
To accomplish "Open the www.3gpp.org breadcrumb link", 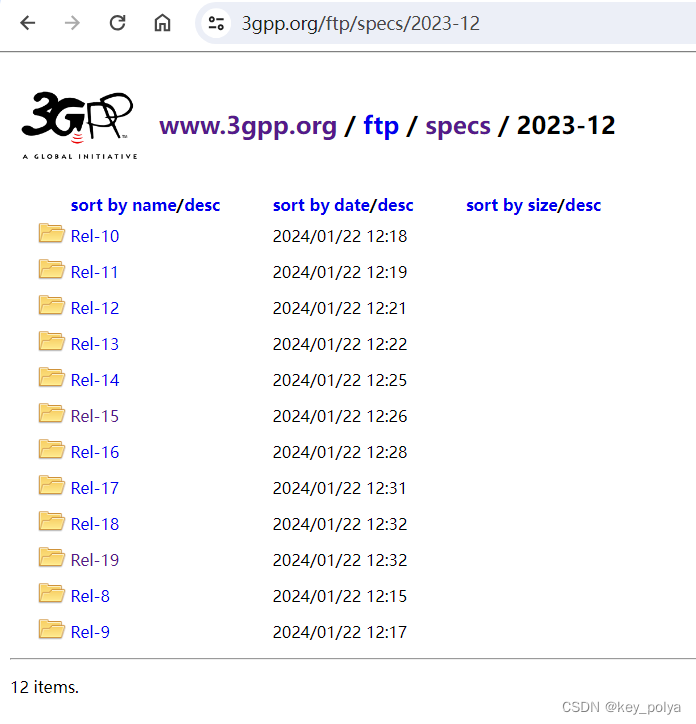I will [x=248, y=126].
